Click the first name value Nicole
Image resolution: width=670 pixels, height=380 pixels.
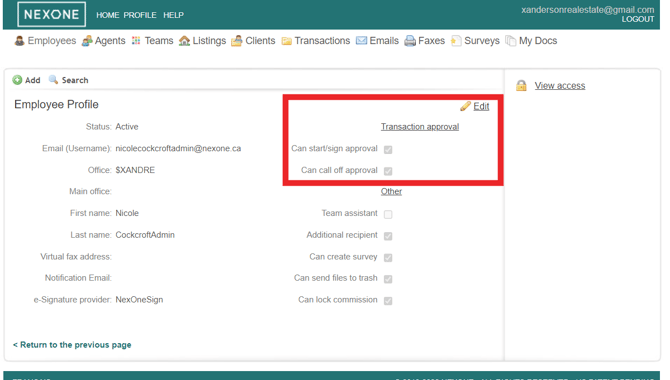[127, 213]
